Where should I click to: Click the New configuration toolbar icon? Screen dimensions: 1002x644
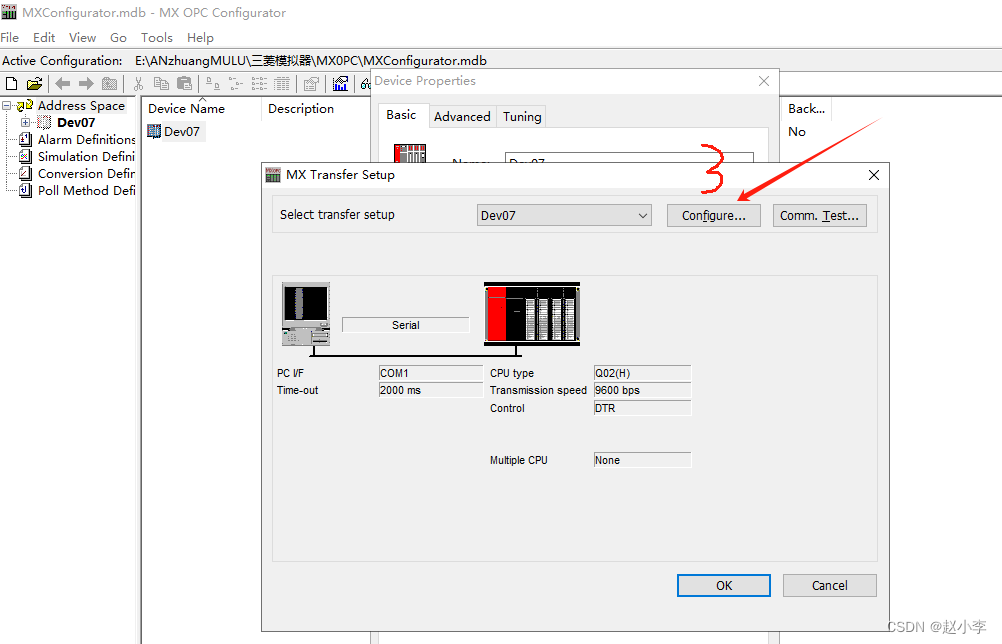11,84
